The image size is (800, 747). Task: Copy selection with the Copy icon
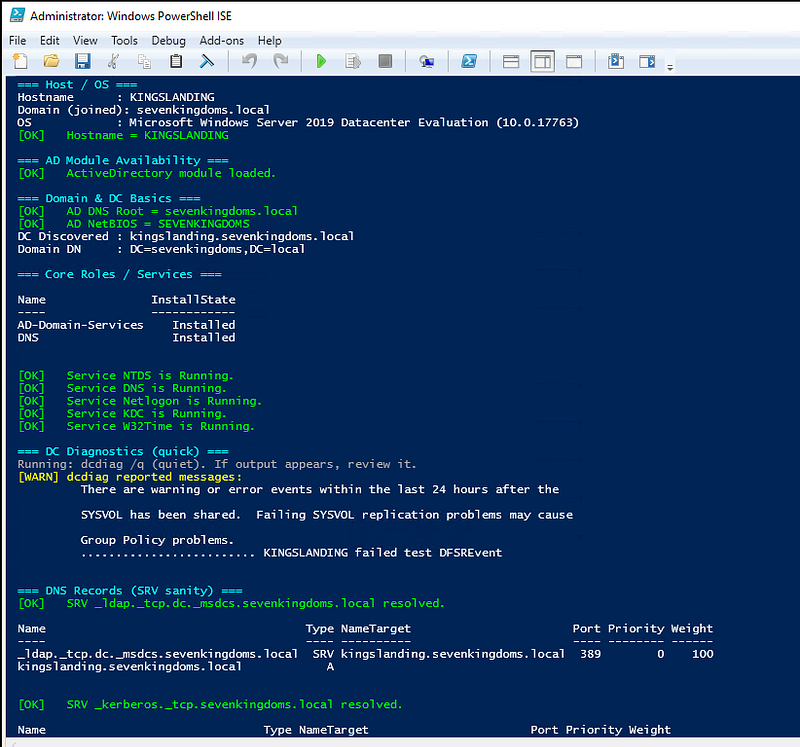(x=144, y=62)
